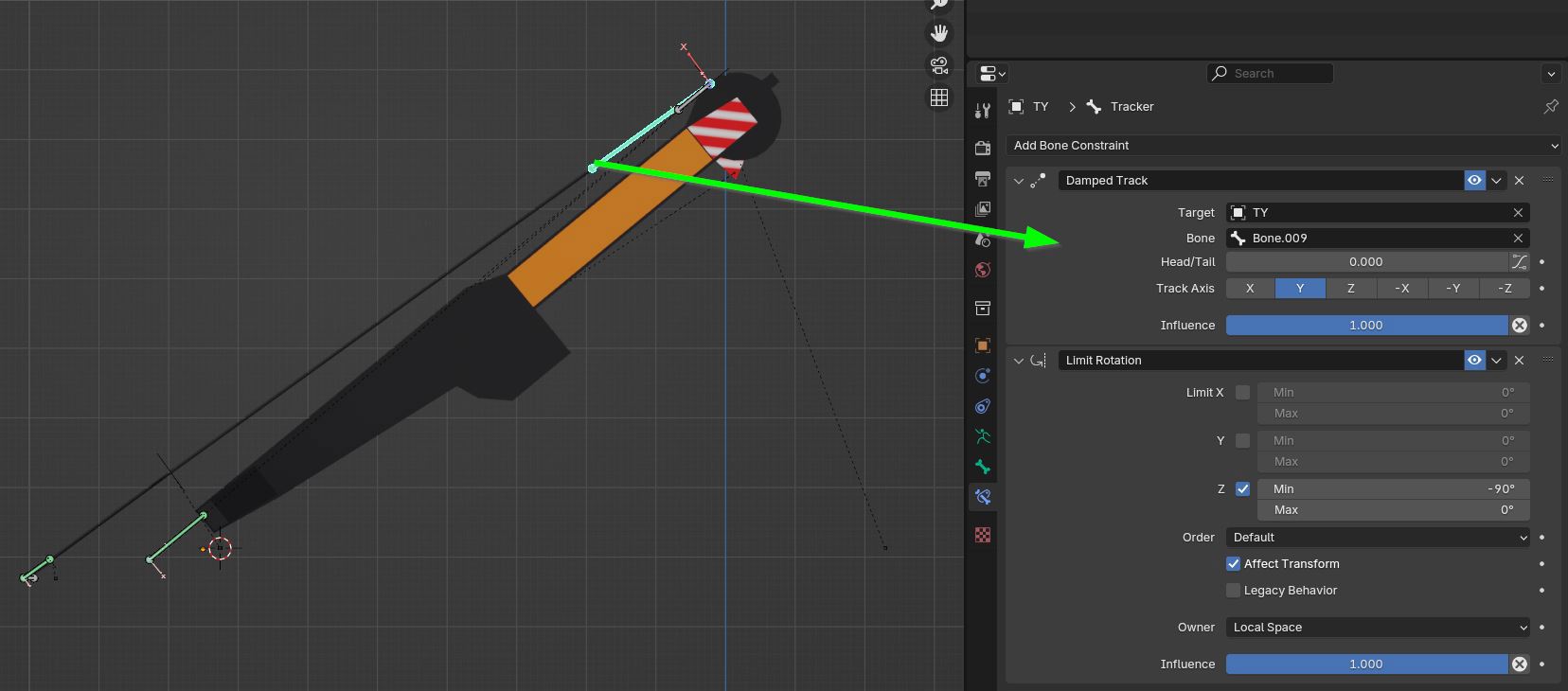Click animate dot next to Track Axis

click(x=1542, y=288)
